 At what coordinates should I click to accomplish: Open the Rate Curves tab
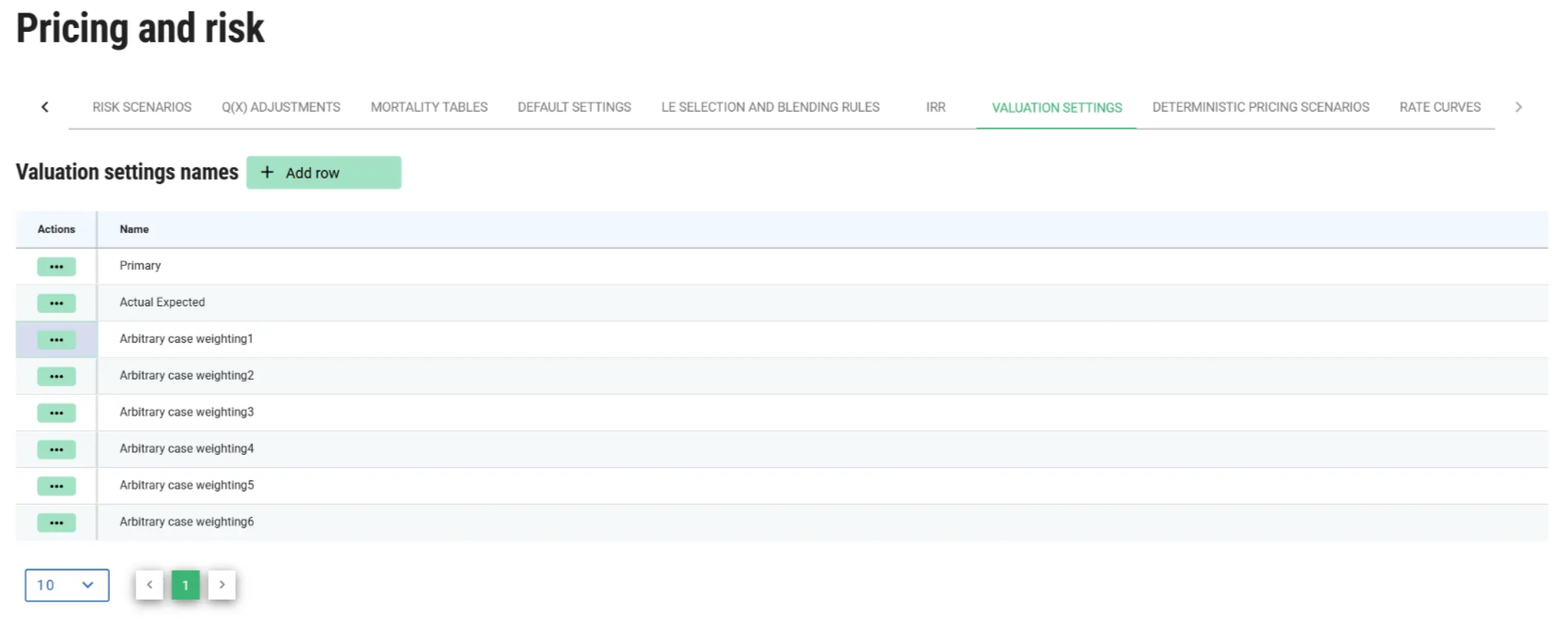click(x=1439, y=107)
